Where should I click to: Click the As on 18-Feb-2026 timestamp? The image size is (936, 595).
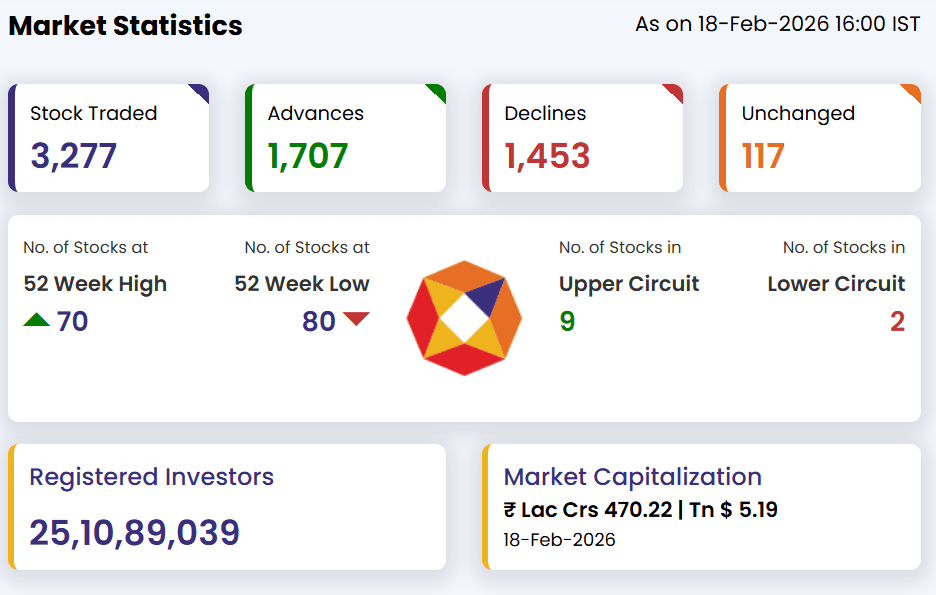(777, 24)
